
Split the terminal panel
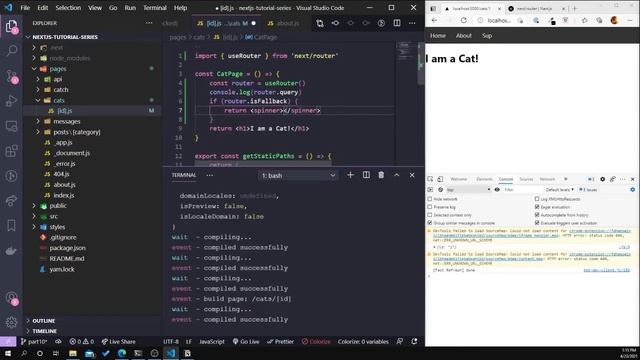click(x=366, y=175)
